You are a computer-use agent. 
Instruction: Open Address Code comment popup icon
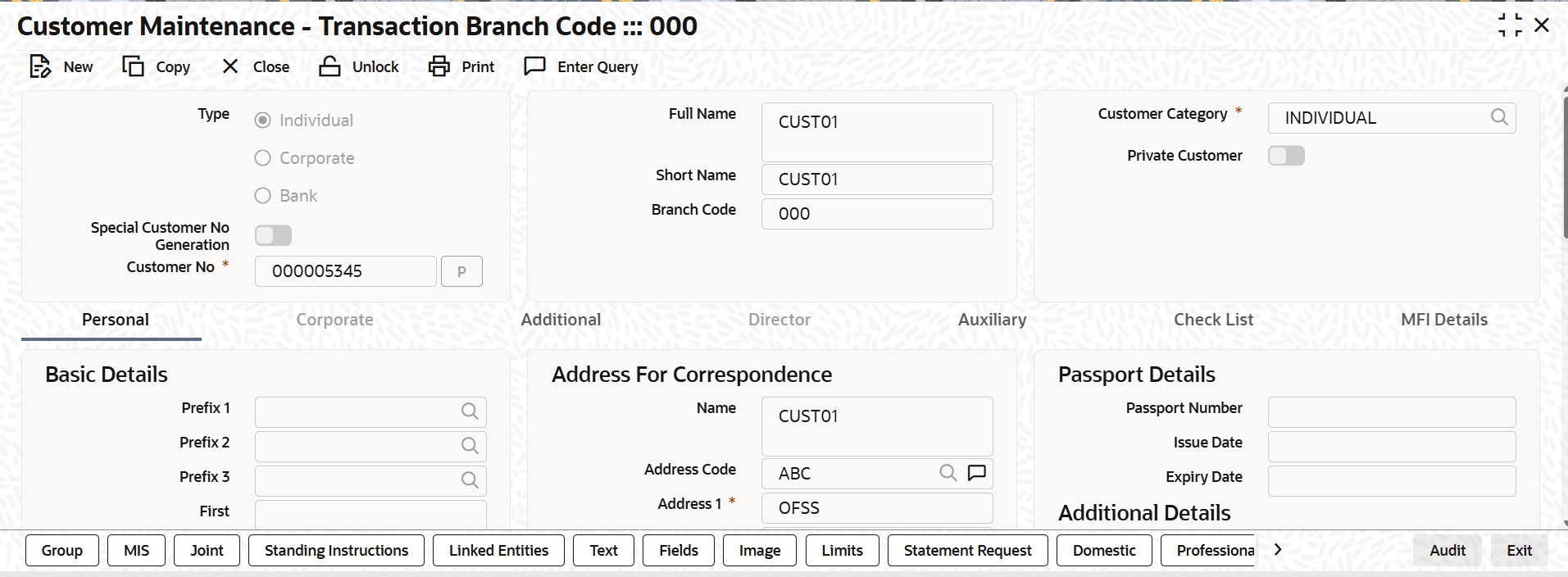[976, 473]
